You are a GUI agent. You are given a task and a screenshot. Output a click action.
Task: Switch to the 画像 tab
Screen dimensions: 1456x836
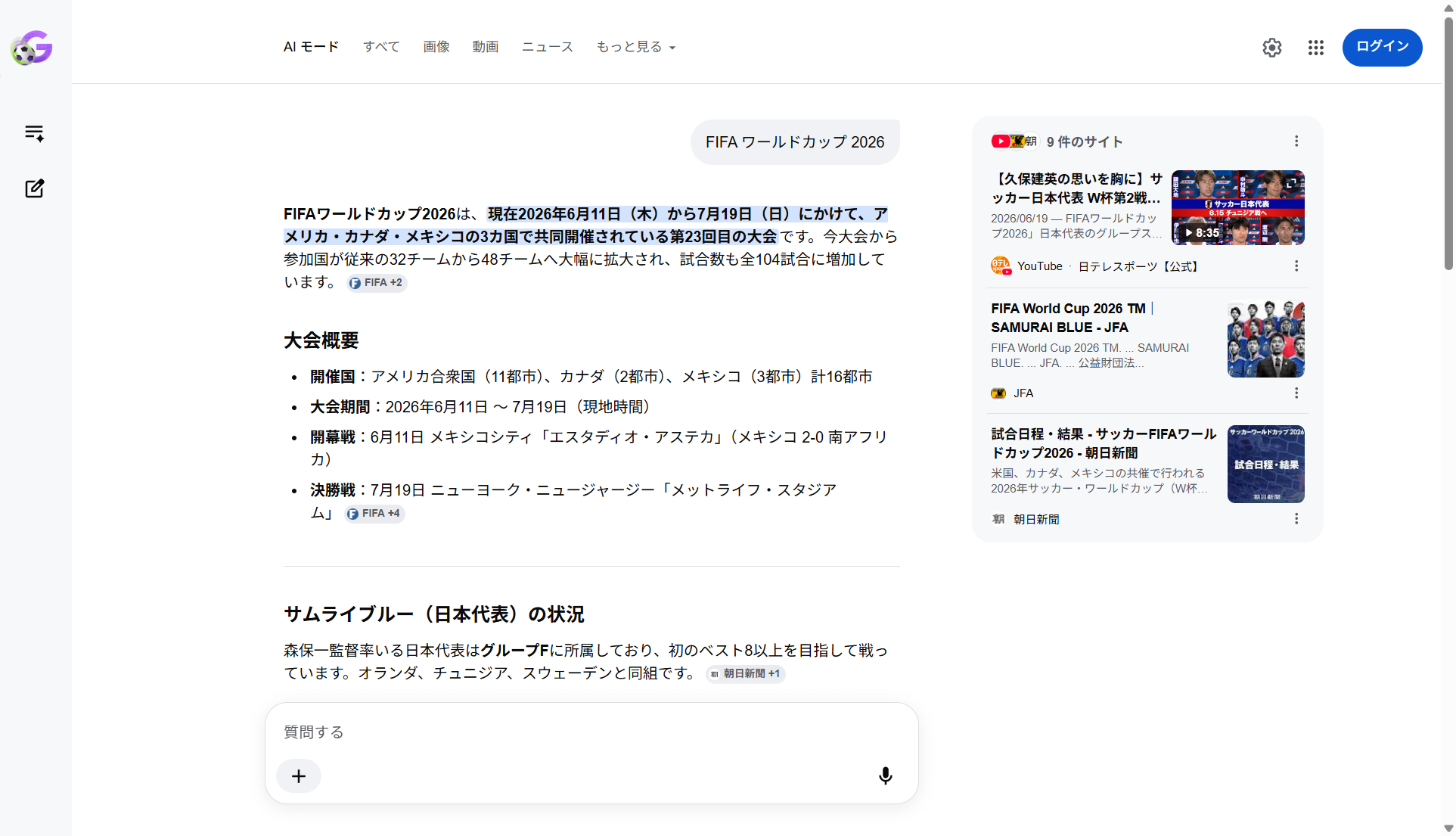click(436, 47)
